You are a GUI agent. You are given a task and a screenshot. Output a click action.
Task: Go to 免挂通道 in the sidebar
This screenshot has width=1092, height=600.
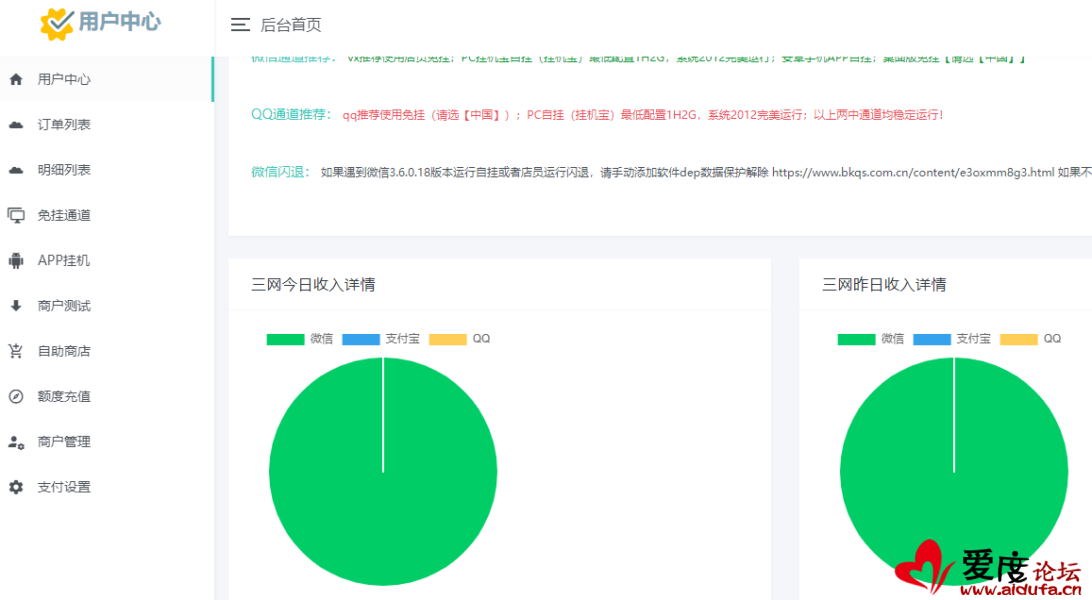point(64,215)
